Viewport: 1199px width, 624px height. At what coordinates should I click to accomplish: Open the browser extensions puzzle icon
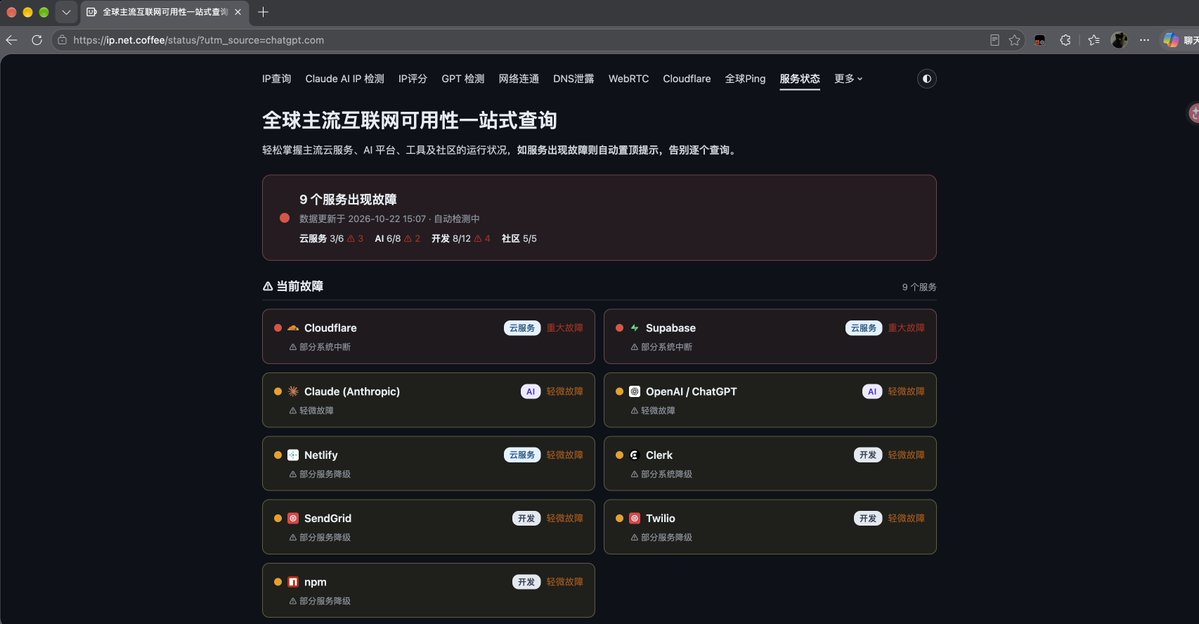[x=1065, y=40]
